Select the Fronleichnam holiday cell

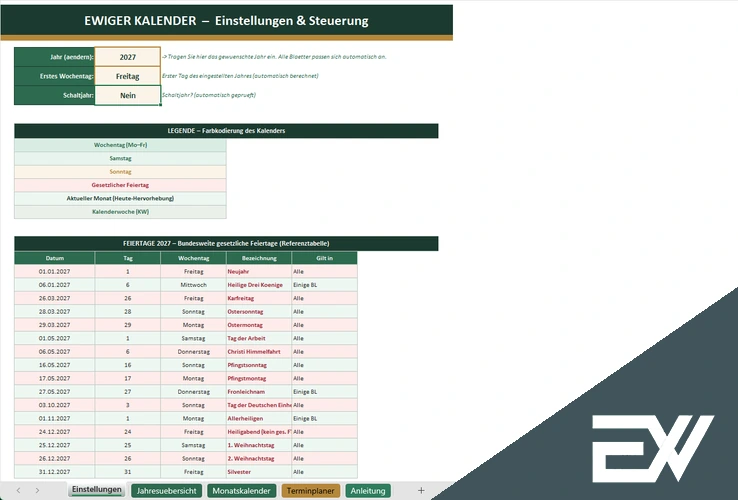coord(259,392)
